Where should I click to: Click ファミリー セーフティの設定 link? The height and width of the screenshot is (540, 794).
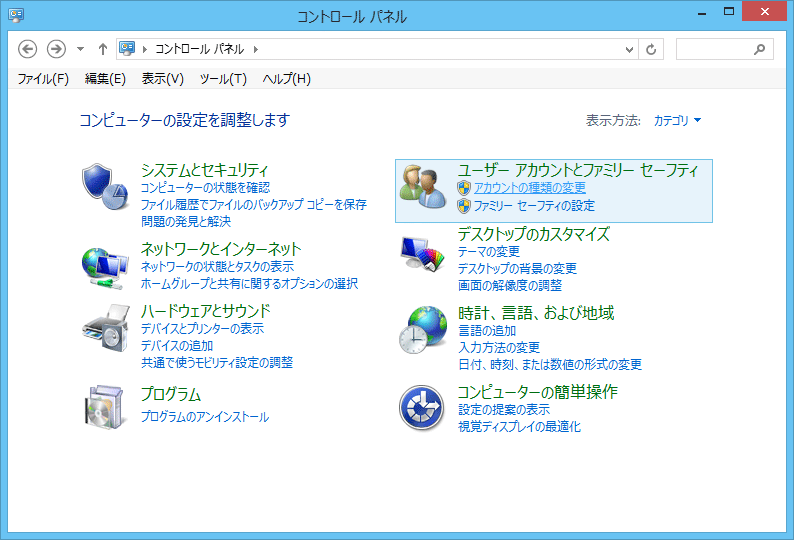pos(534,206)
